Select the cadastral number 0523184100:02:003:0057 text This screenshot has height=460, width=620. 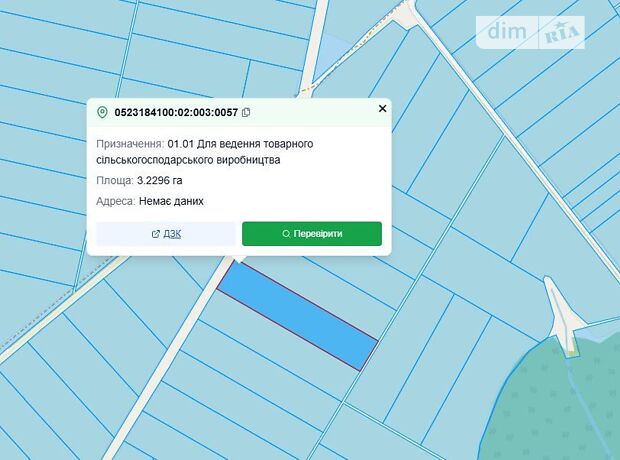176,112
